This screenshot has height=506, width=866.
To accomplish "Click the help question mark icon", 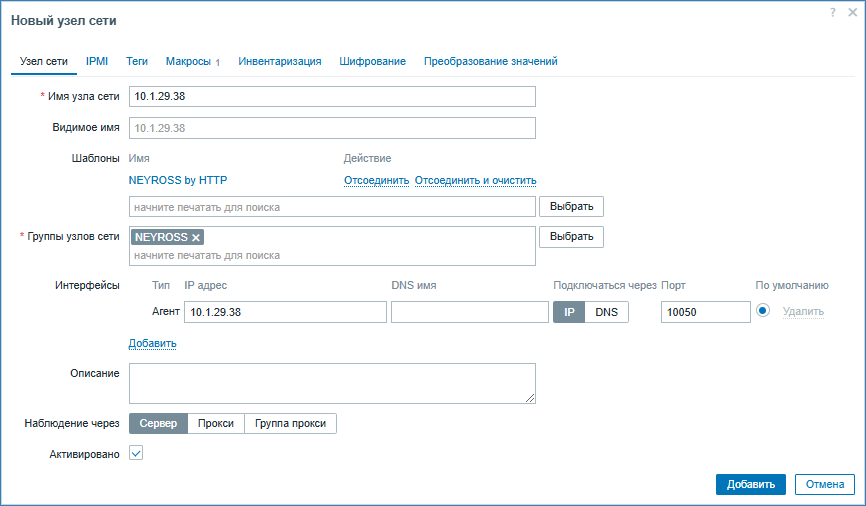I will click(832, 12).
